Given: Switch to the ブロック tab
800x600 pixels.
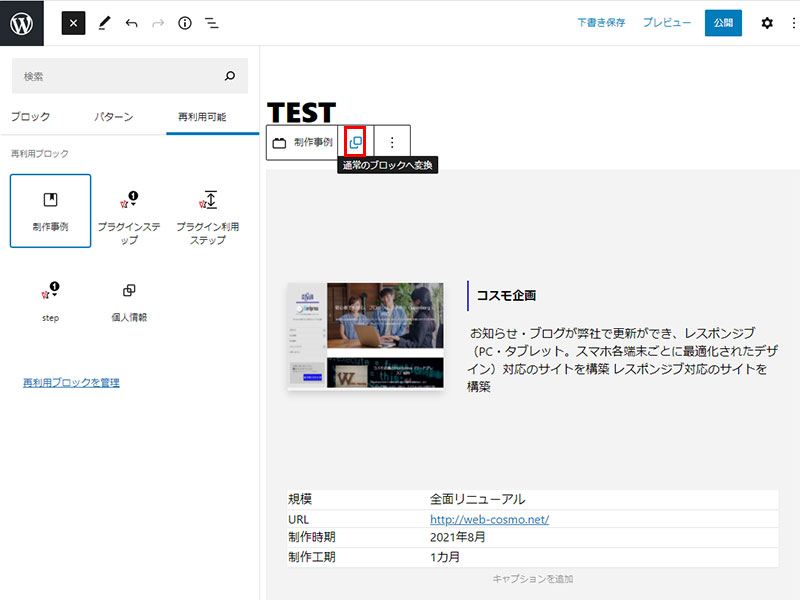Looking at the screenshot, I should tap(30, 117).
